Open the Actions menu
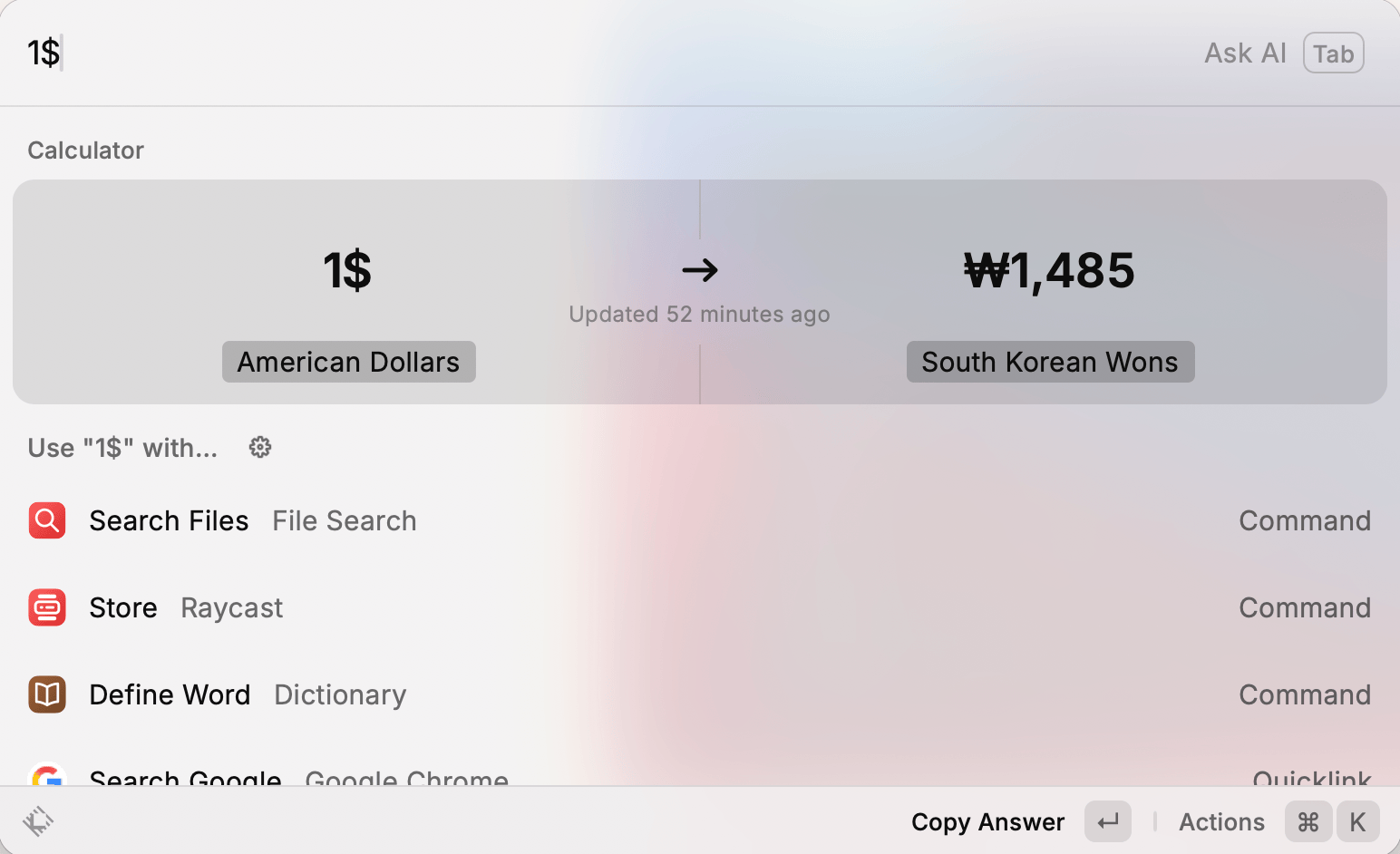Image resolution: width=1400 pixels, height=854 pixels. point(1220,821)
